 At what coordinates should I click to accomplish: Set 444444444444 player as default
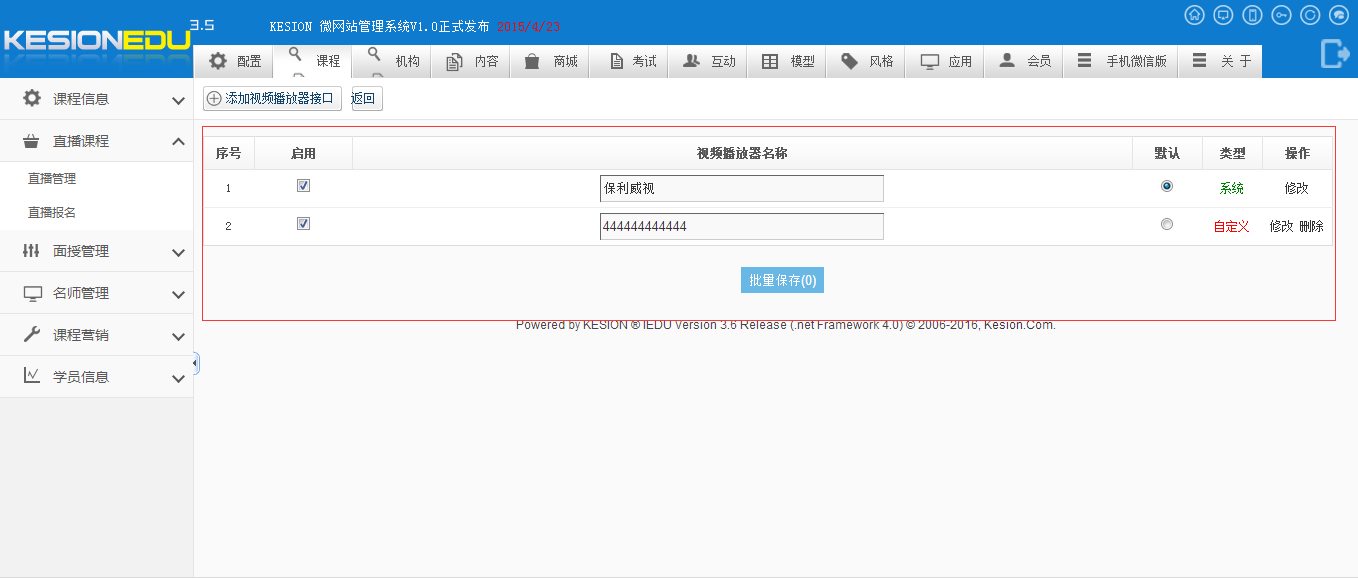1166,225
